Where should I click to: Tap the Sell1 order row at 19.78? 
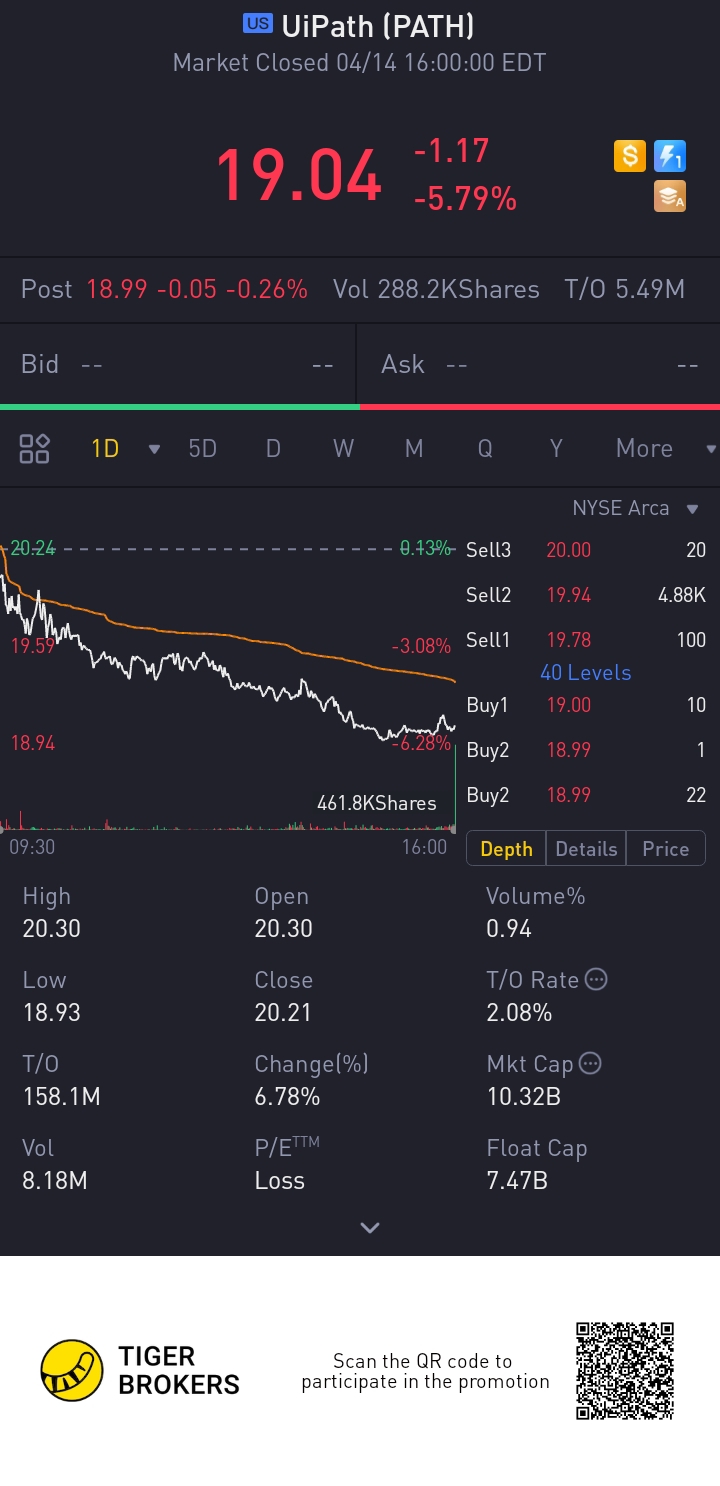(586, 640)
